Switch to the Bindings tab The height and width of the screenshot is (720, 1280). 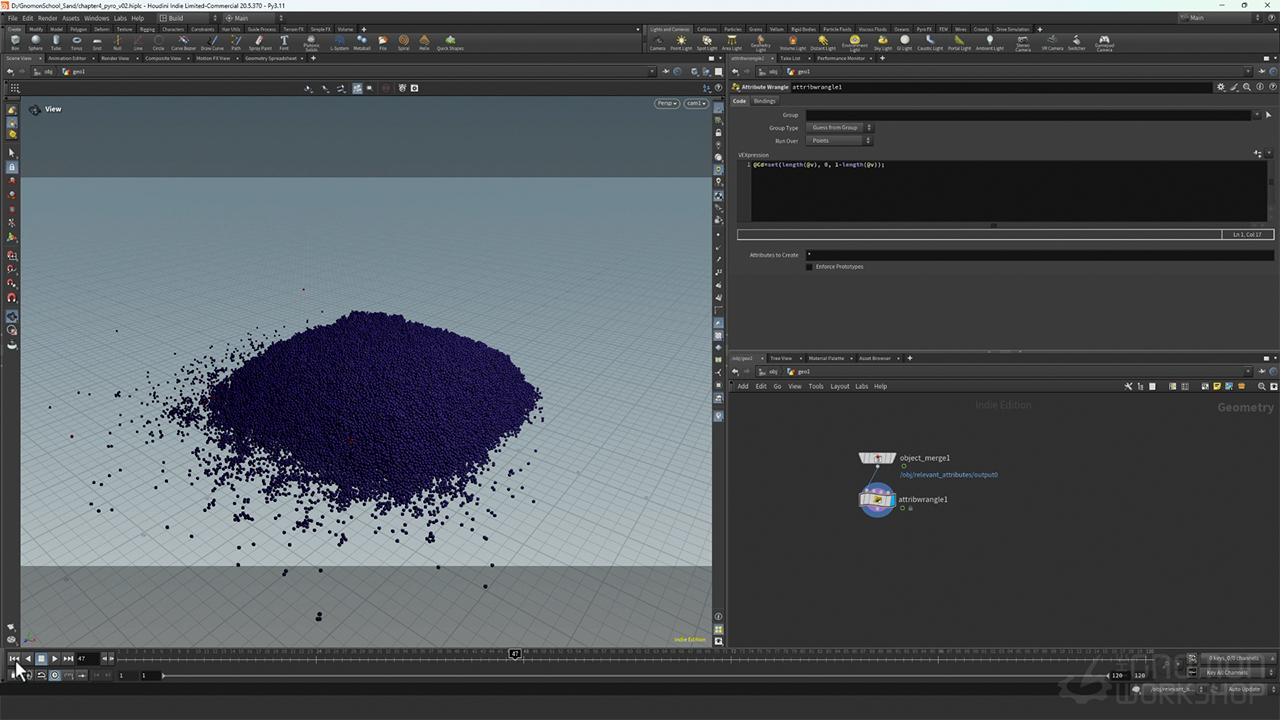pos(764,101)
